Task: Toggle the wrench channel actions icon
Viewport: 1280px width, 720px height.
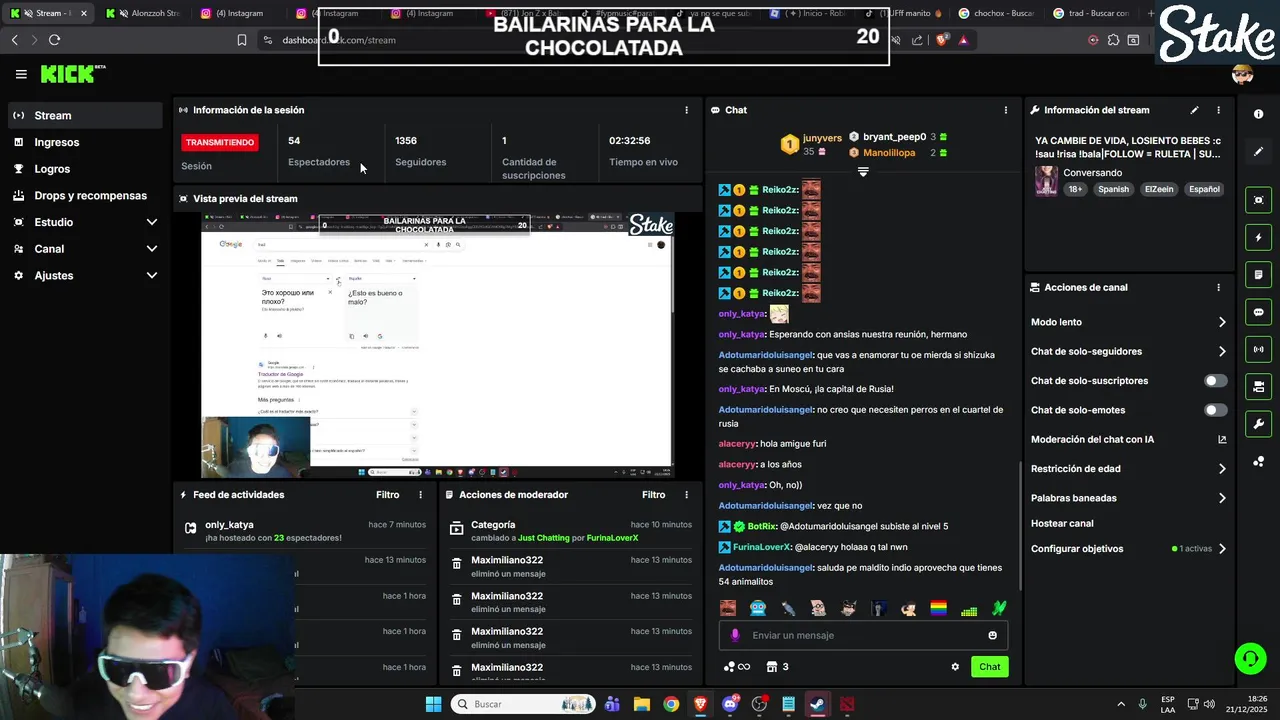Action: pyautogui.click(x=1258, y=424)
